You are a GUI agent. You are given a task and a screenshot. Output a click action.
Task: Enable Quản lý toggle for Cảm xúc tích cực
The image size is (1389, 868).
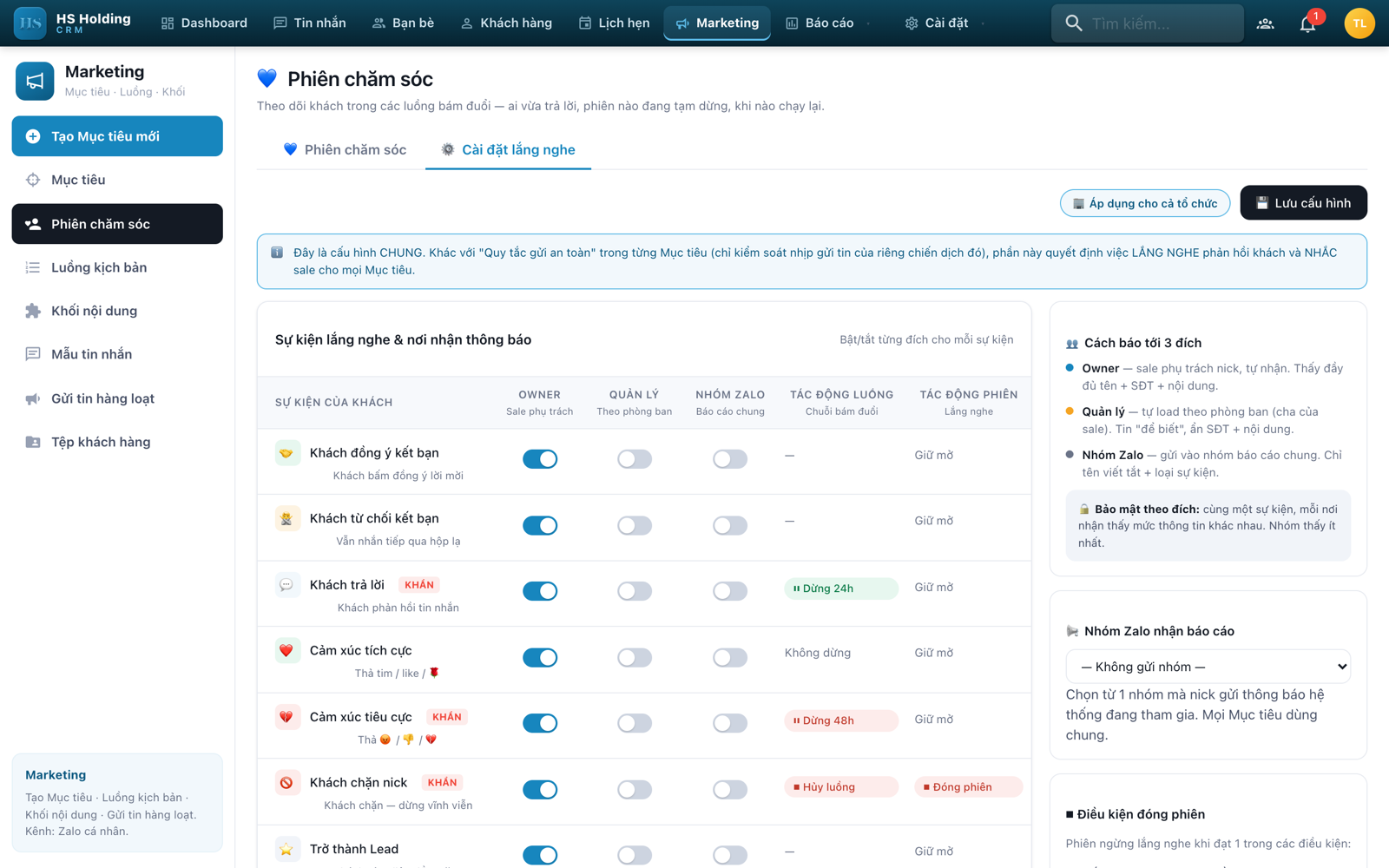click(635, 657)
